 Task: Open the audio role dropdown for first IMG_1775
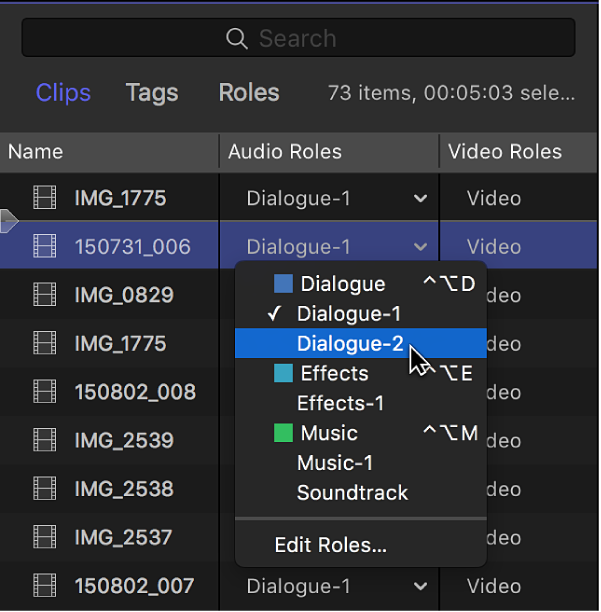point(420,198)
